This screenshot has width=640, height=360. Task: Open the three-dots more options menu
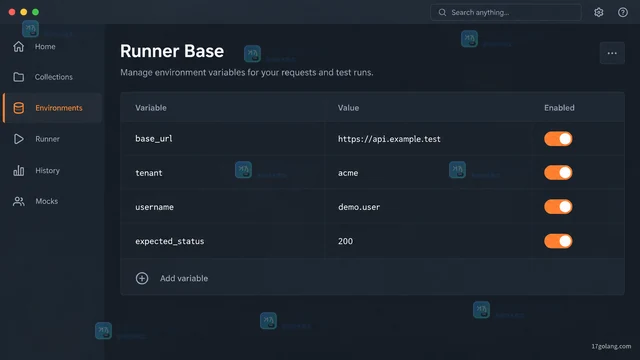612,53
